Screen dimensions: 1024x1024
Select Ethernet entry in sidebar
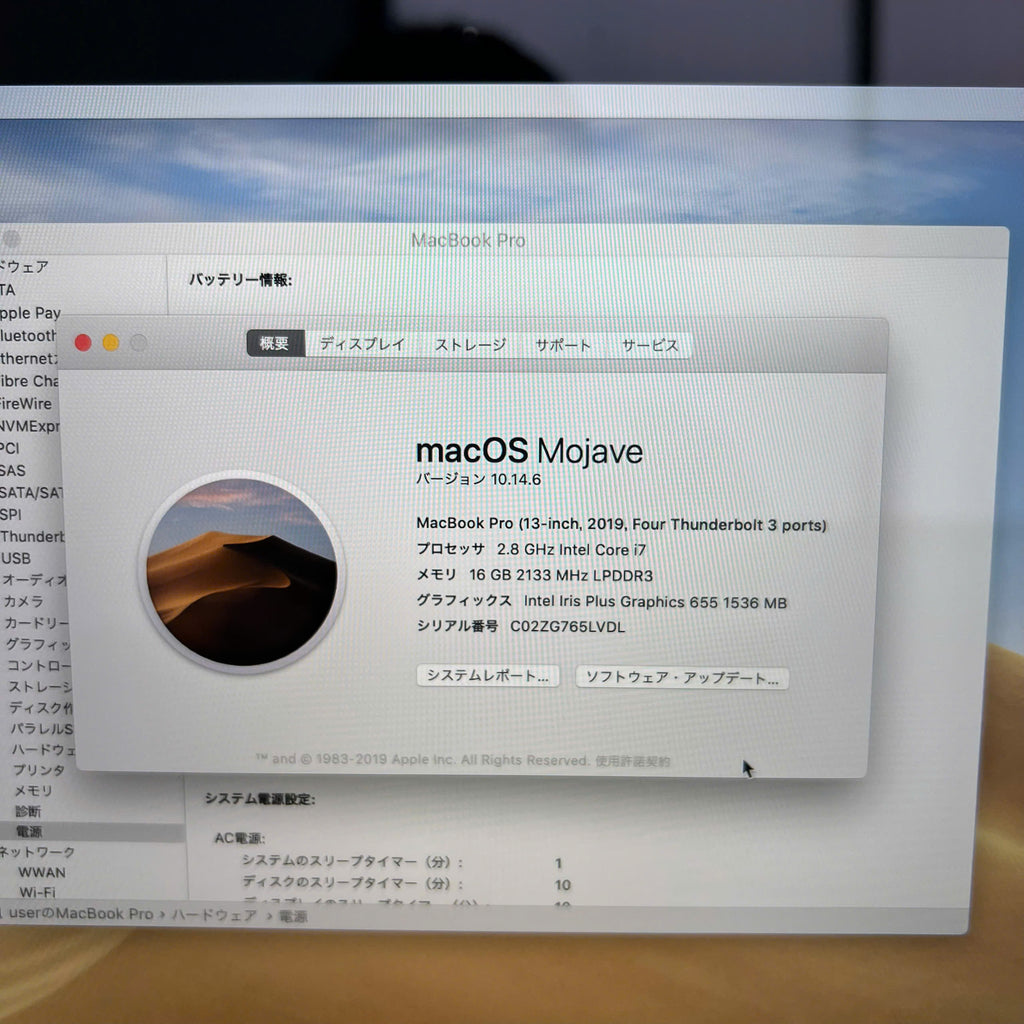click(29, 359)
